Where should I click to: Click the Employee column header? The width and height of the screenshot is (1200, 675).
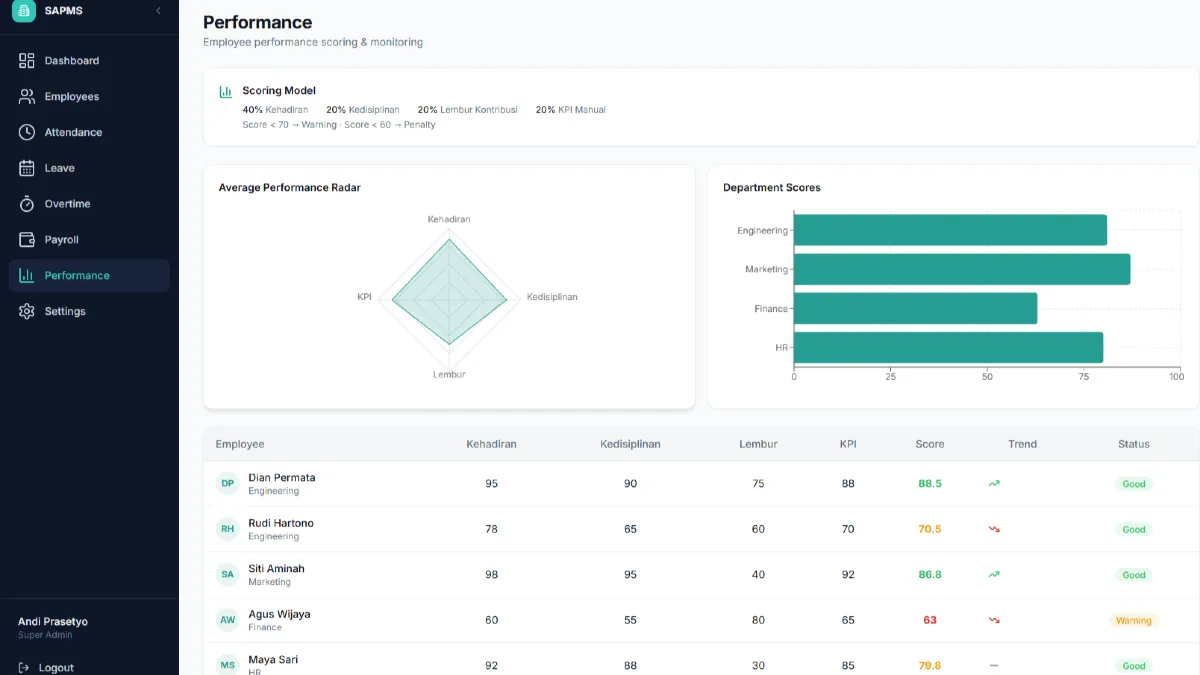coord(240,444)
